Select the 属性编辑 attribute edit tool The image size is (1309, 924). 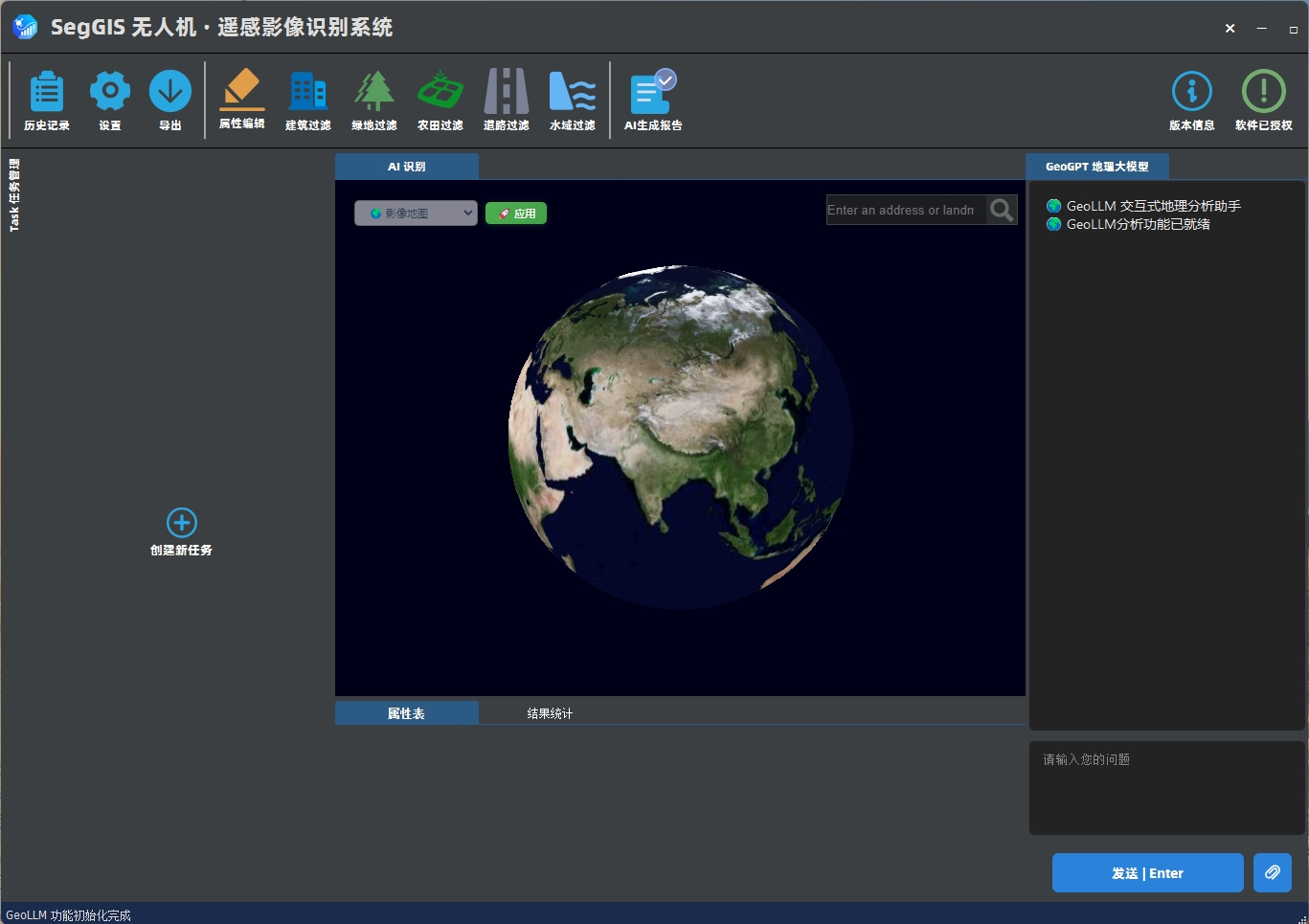pos(241,100)
